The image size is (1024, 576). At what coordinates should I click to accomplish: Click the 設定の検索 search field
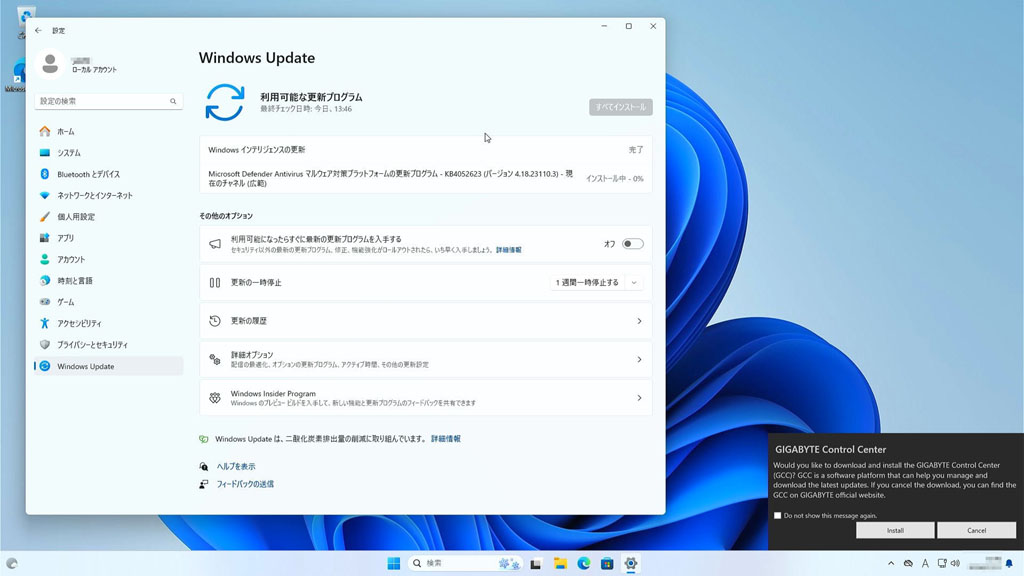click(x=100, y=101)
